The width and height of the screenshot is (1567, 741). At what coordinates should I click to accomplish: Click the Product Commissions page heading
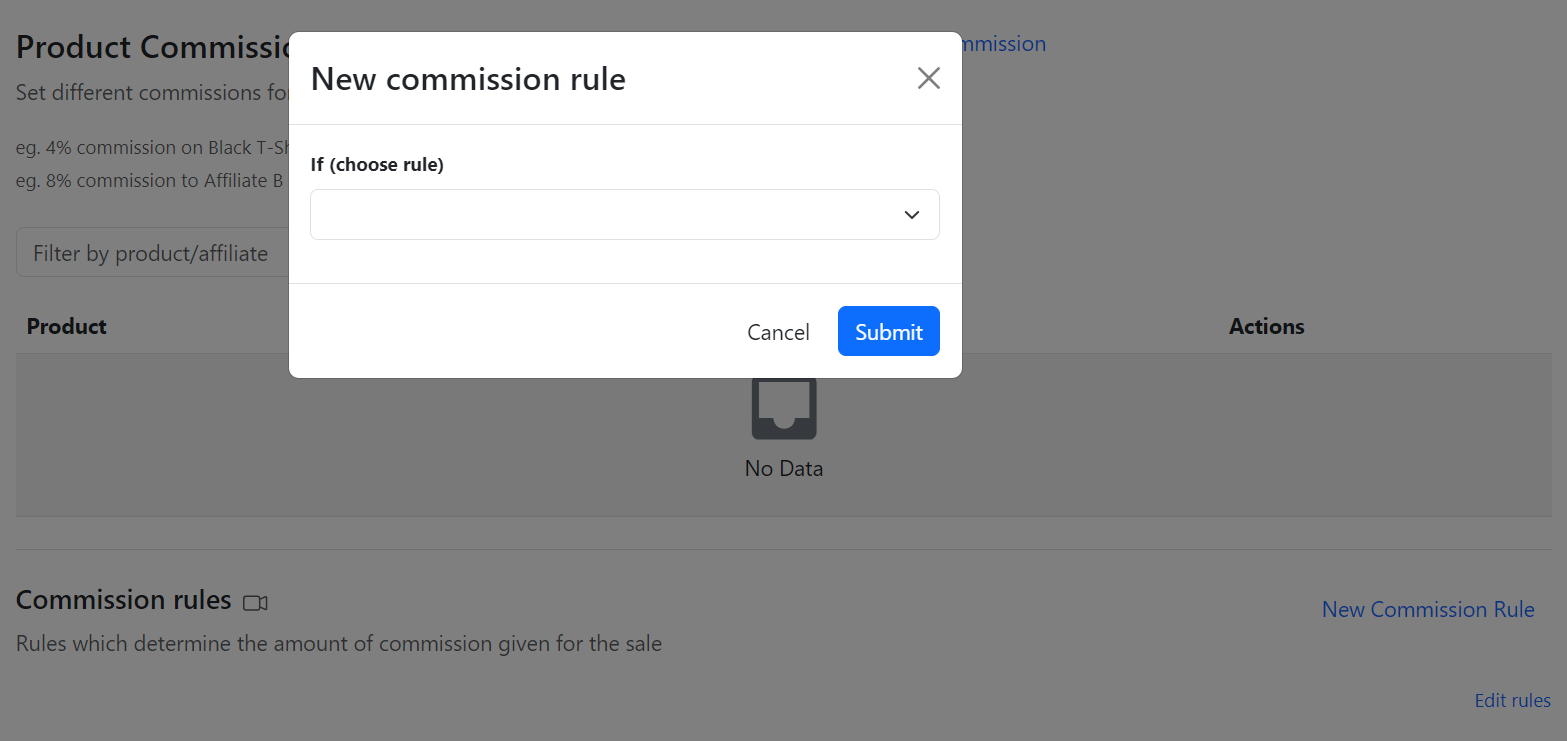152,47
